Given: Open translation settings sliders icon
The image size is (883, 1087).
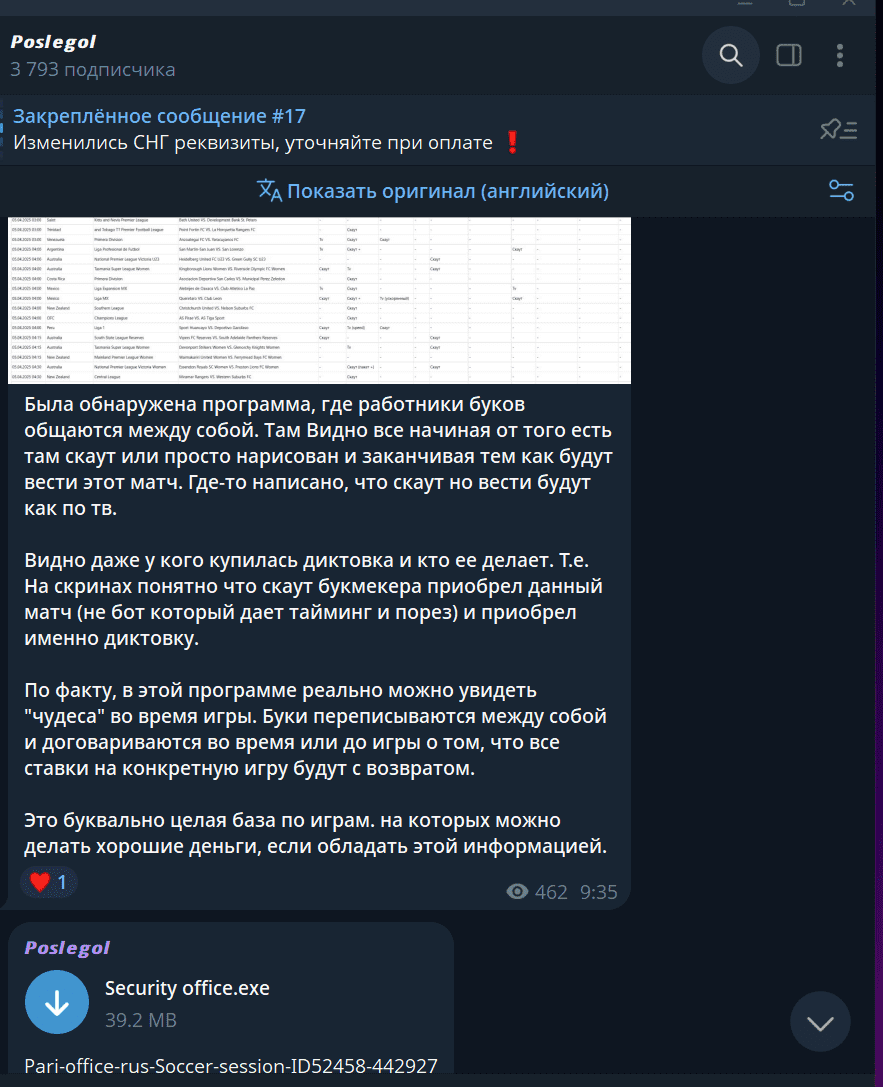Looking at the screenshot, I should point(841,190).
